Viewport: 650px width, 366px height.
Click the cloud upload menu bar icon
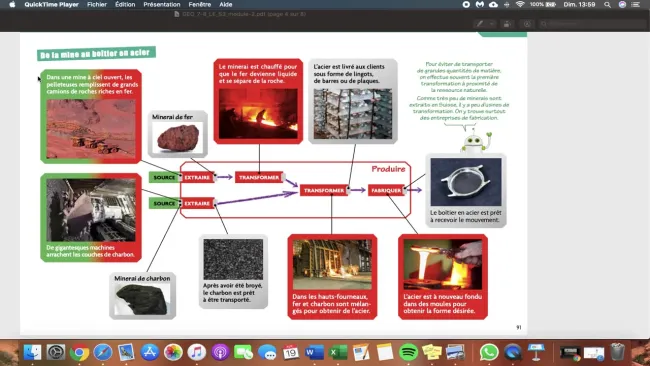point(493,5)
